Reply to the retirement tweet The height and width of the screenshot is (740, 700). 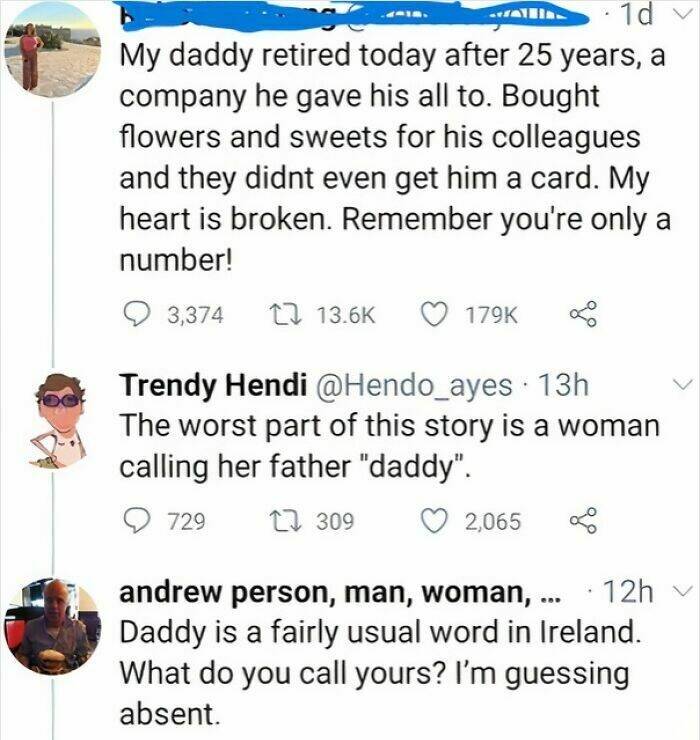point(135,315)
